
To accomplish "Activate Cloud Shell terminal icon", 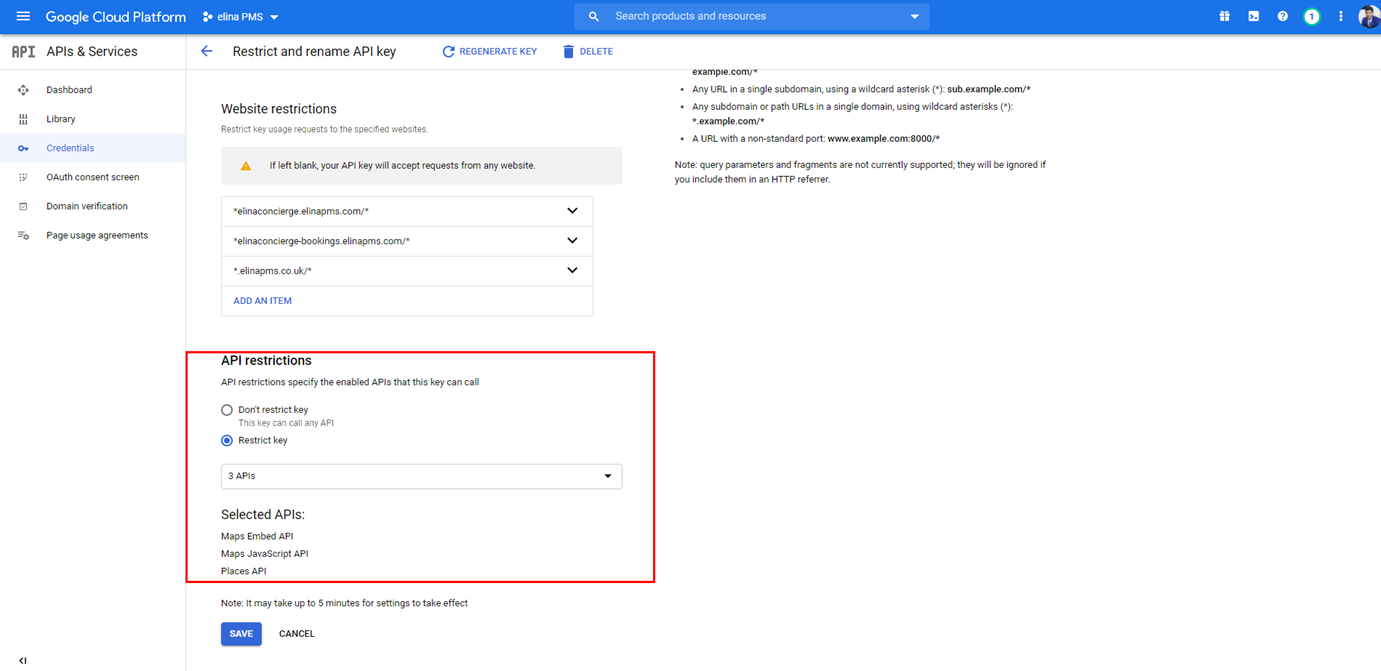I will pyautogui.click(x=1253, y=17).
